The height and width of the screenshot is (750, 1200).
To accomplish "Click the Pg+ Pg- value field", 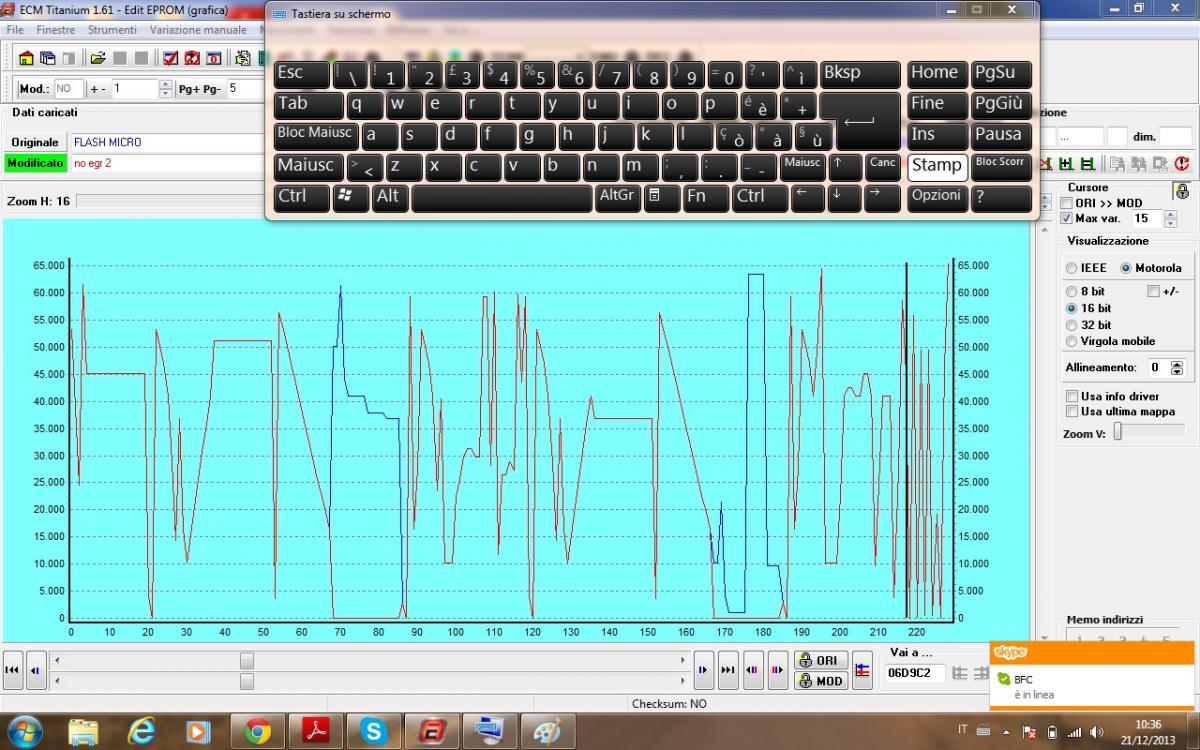I will 246,89.
